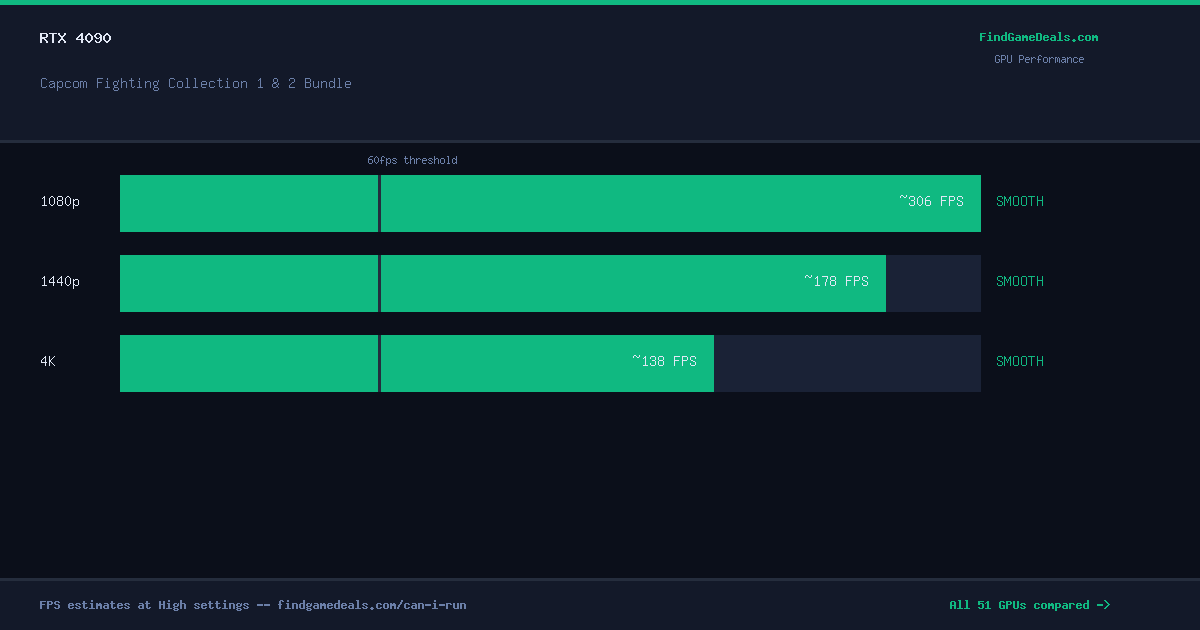Select the 4K resolution label

[x=48, y=361]
